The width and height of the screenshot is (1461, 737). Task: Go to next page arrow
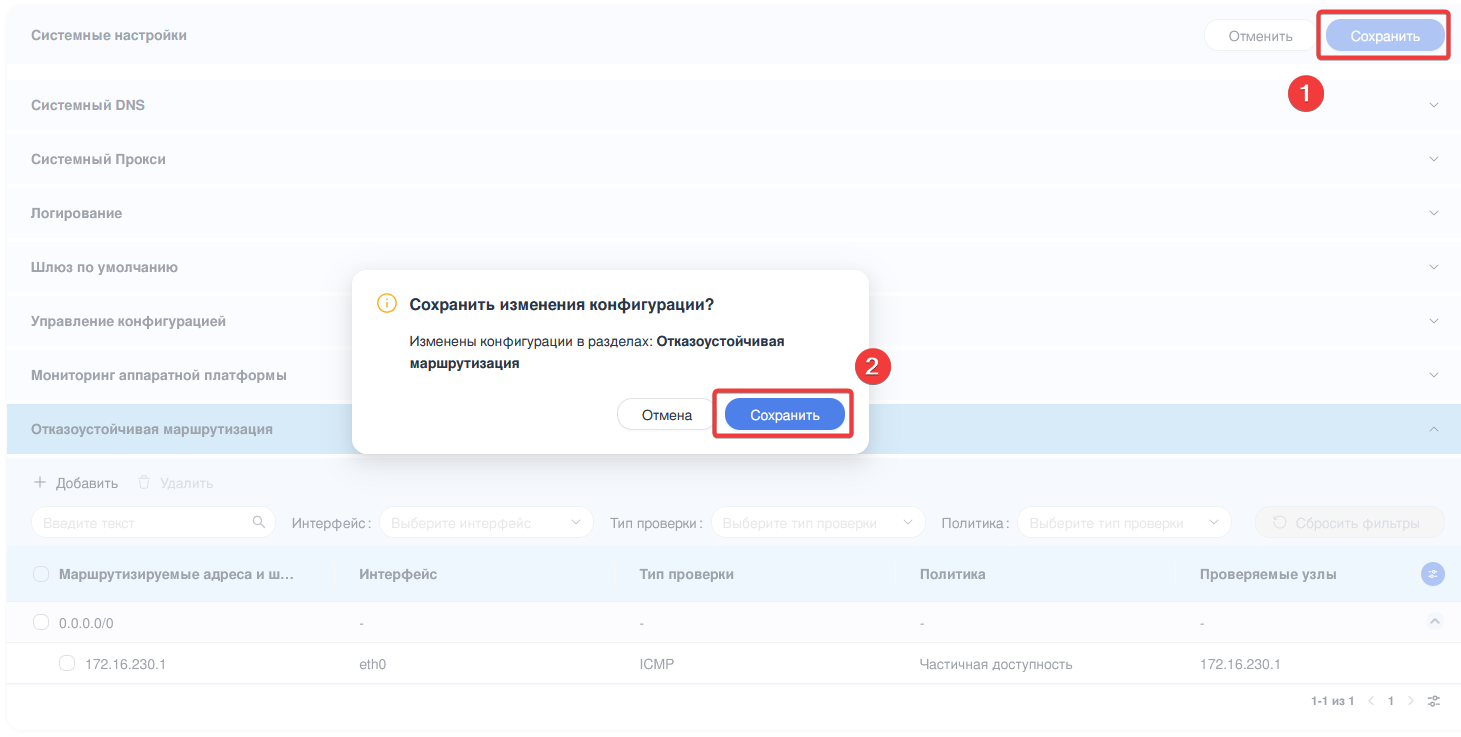(x=1411, y=701)
